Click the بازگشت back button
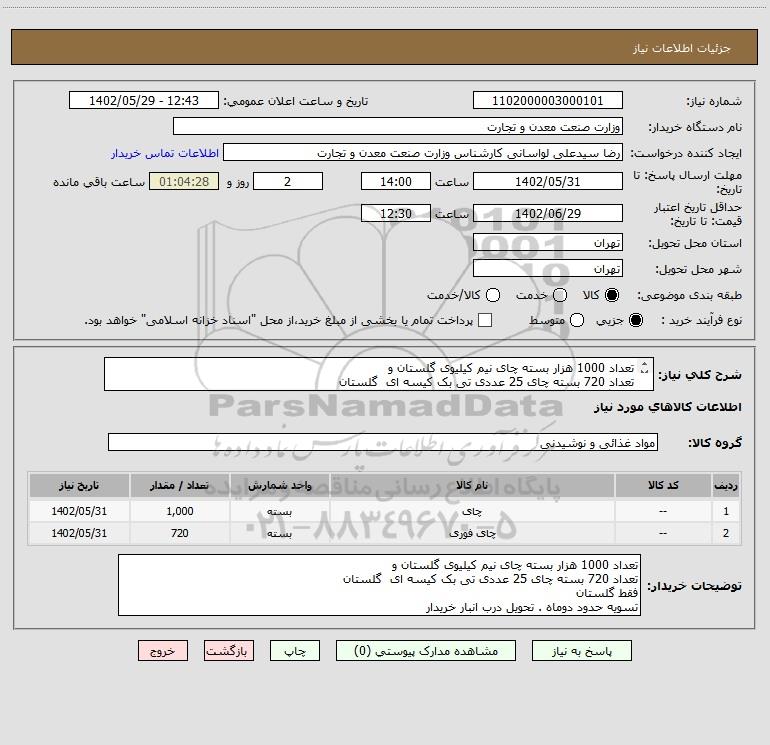770x745 pixels. tap(229, 651)
